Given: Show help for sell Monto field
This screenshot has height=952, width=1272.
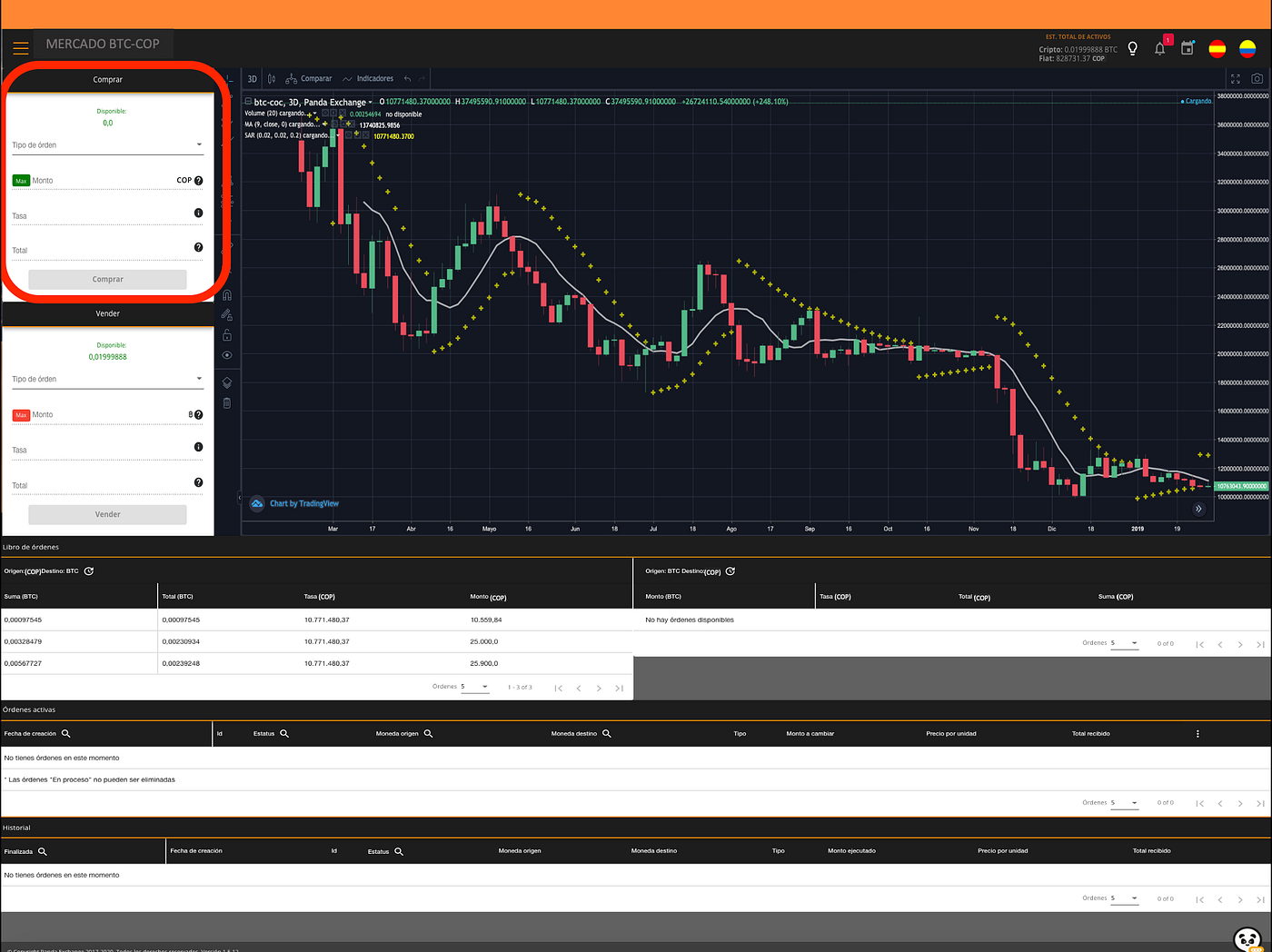Looking at the screenshot, I should pyautogui.click(x=198, y=415).
